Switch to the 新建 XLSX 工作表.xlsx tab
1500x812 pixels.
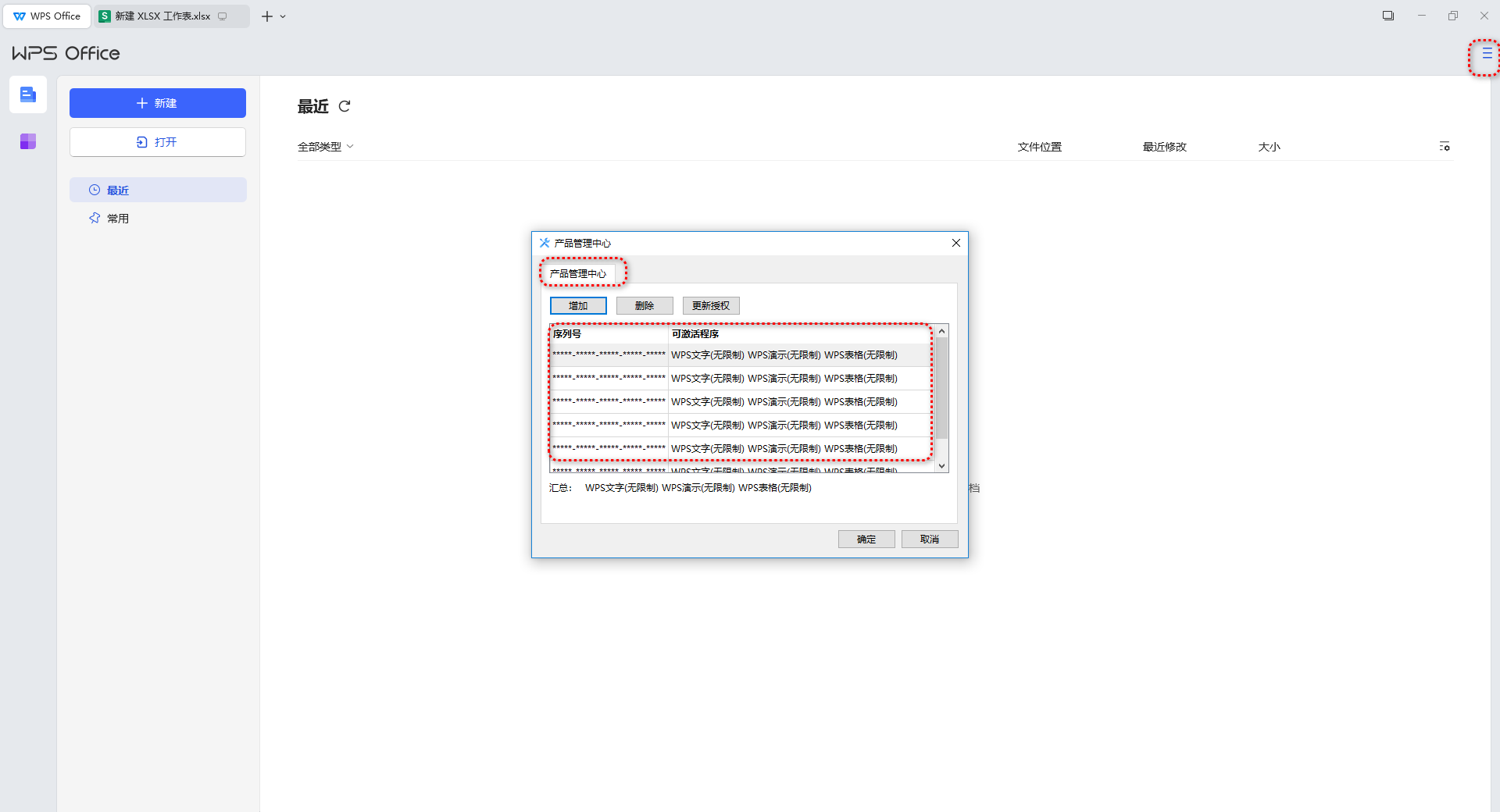(x=162, y=16)
